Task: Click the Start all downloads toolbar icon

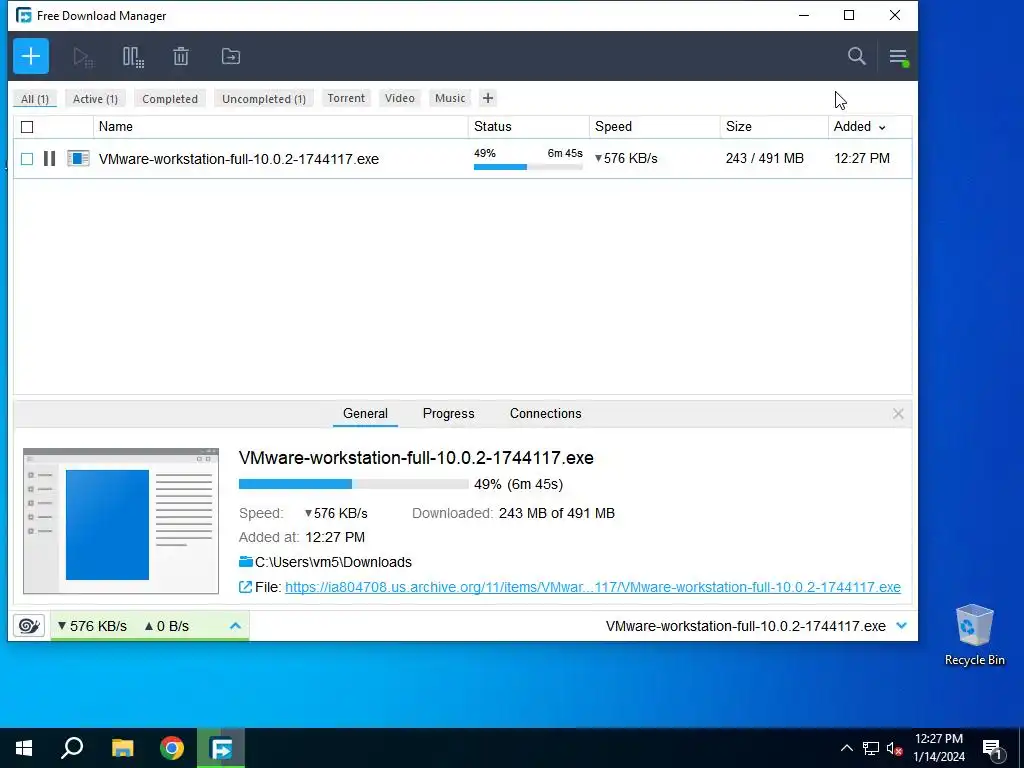Action: pyautogui.click(x=84, y=57)
